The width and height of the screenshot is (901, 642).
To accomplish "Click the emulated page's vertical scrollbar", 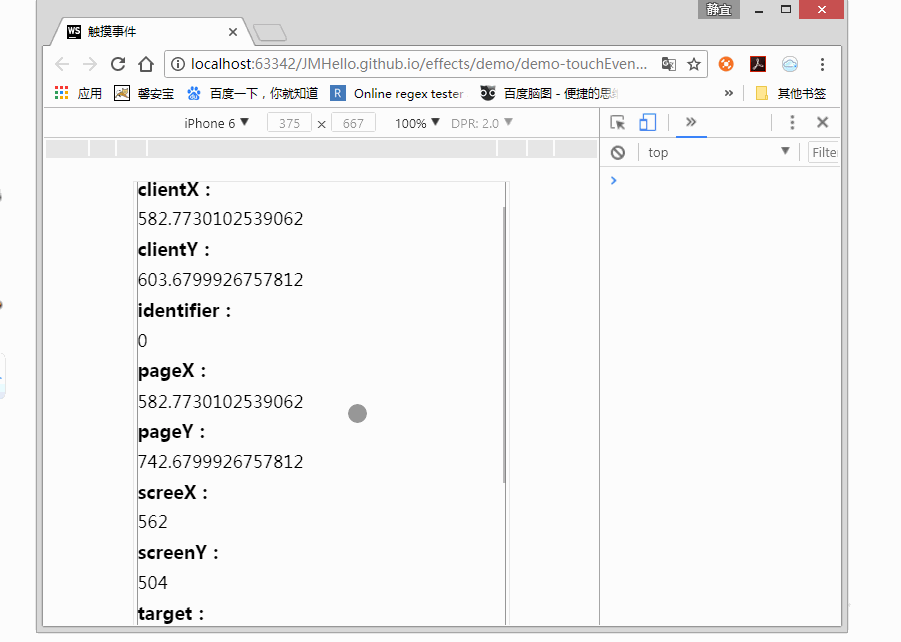I will [x=504, y=340].
